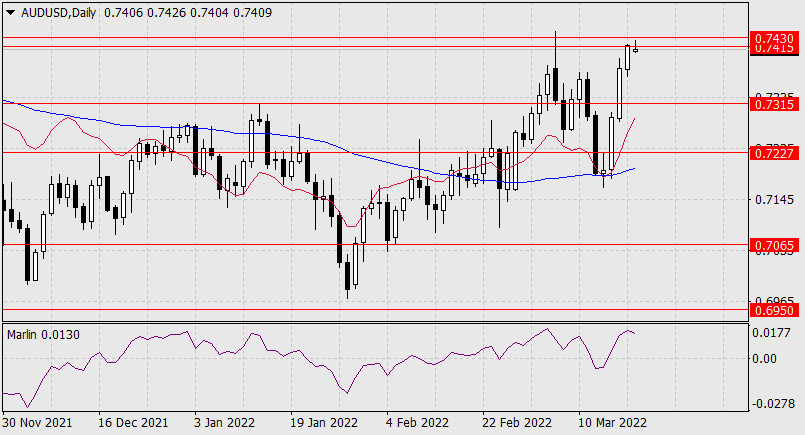Select the 0.6950 red price level label

(774, 310)
